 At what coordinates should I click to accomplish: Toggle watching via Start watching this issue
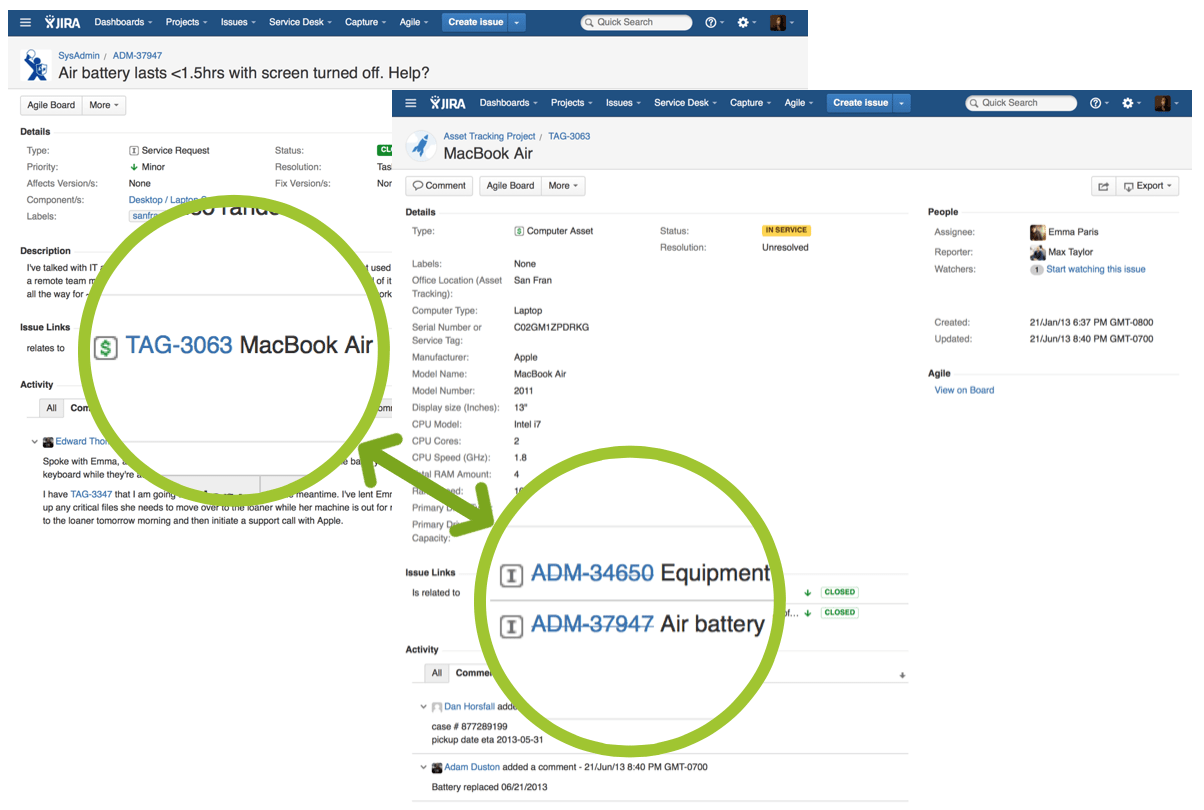1096,269
